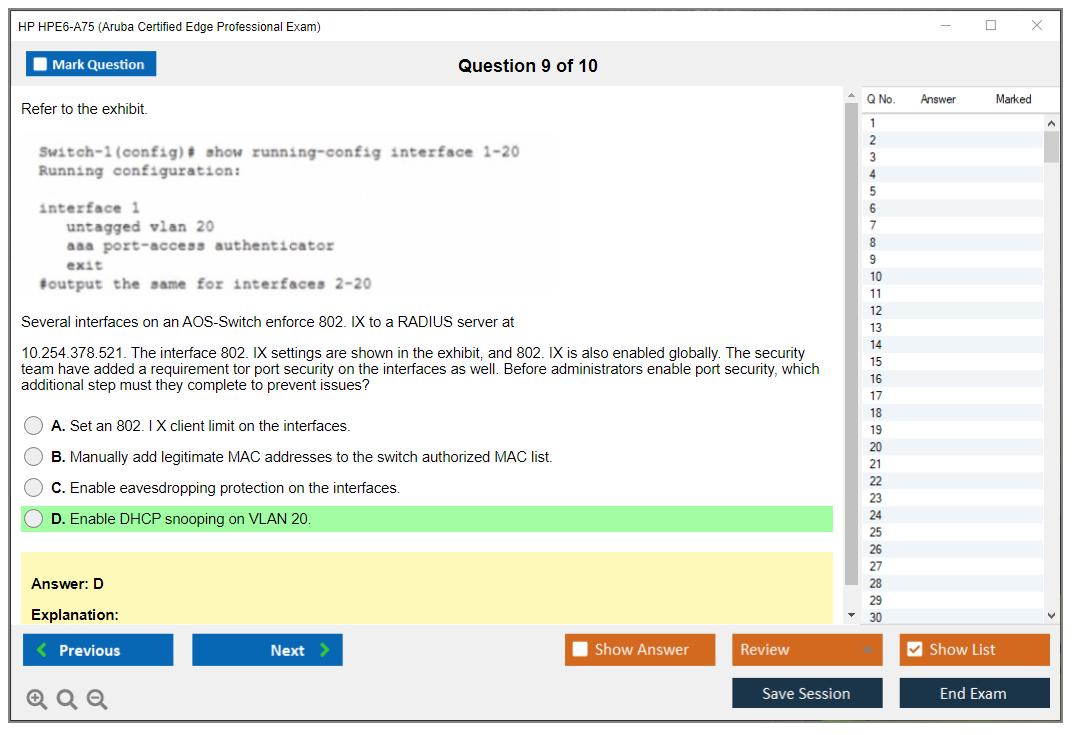Image resolution: width=1075 pixels, height=735 pixels.
Task: Uncheck the Show List checkbox
Action: [914, 650]
